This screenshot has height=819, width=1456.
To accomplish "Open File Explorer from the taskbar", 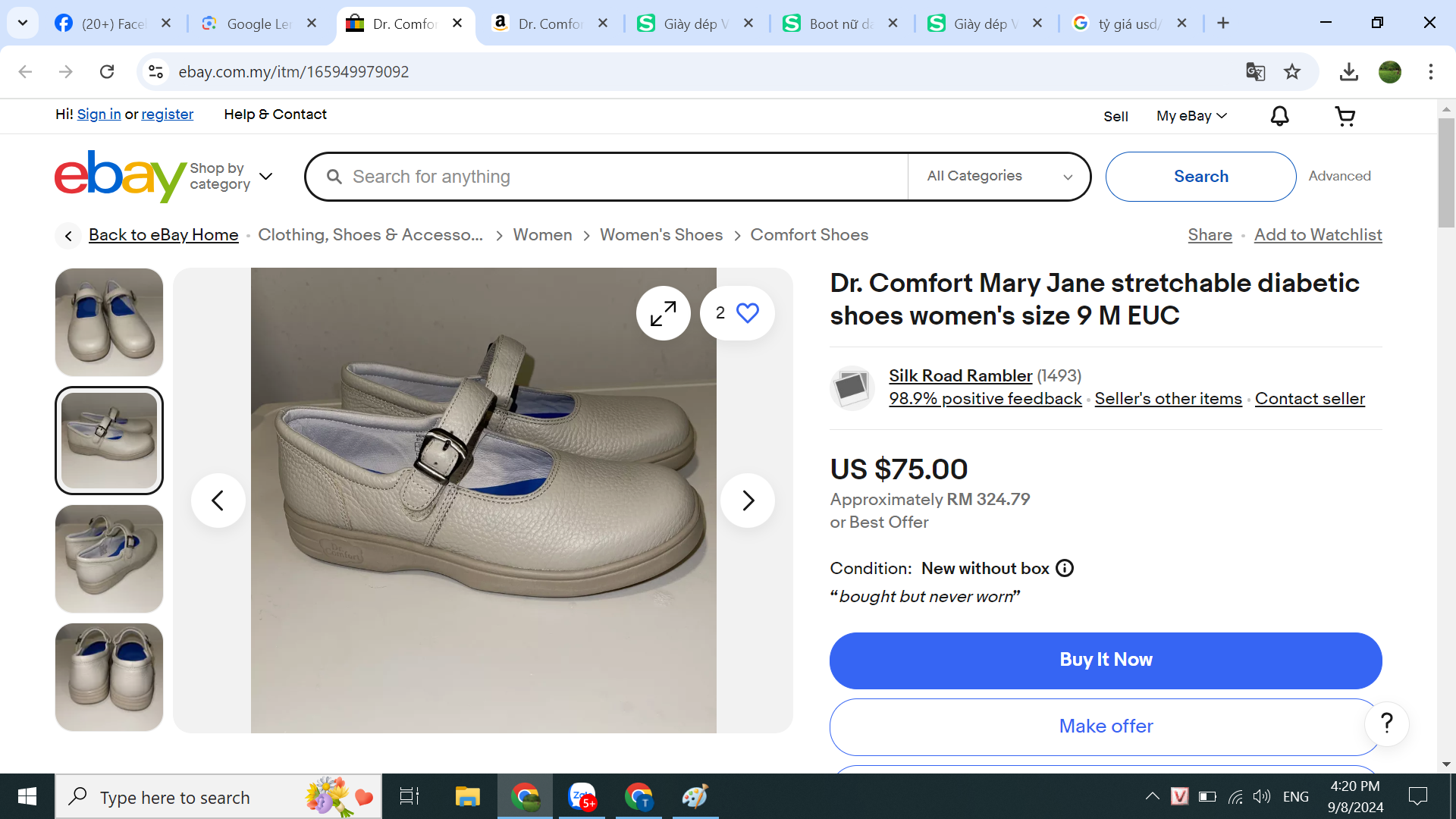I will click(x=467, y=797).
